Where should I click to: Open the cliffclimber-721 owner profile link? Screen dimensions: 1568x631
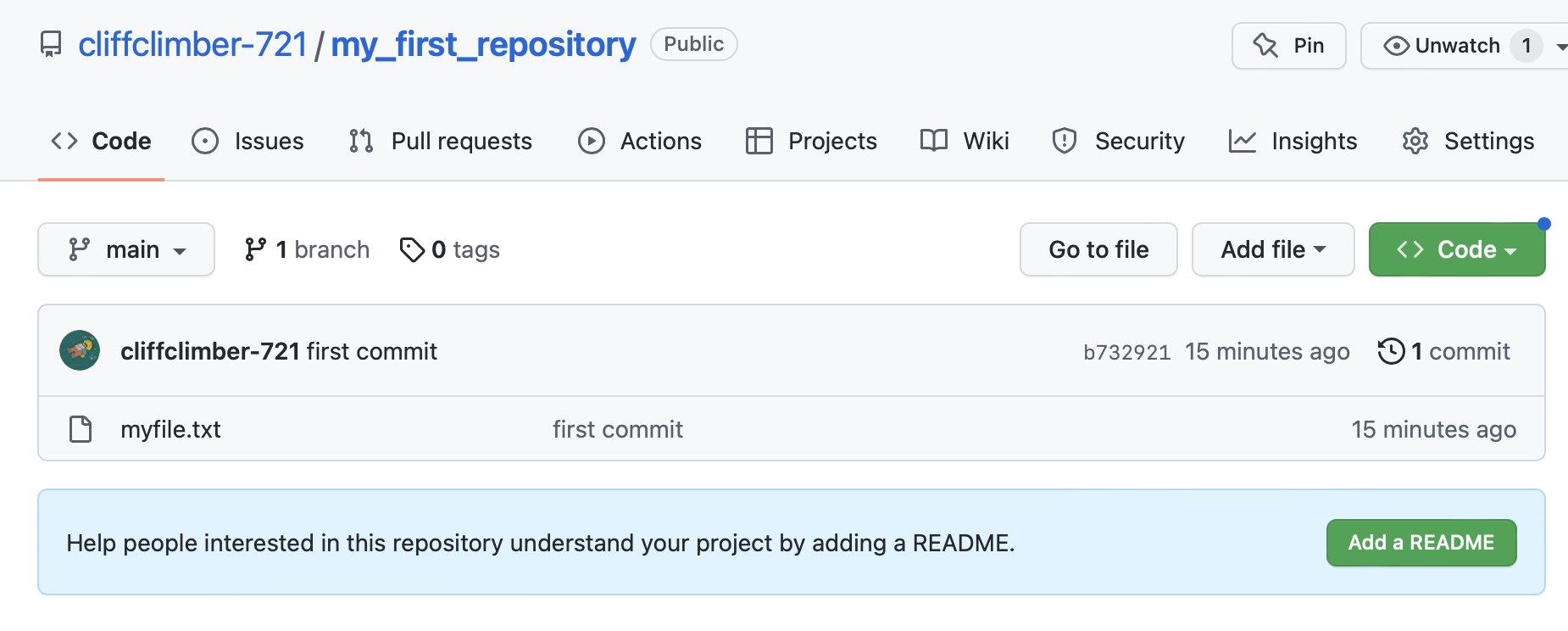(192, 44)
